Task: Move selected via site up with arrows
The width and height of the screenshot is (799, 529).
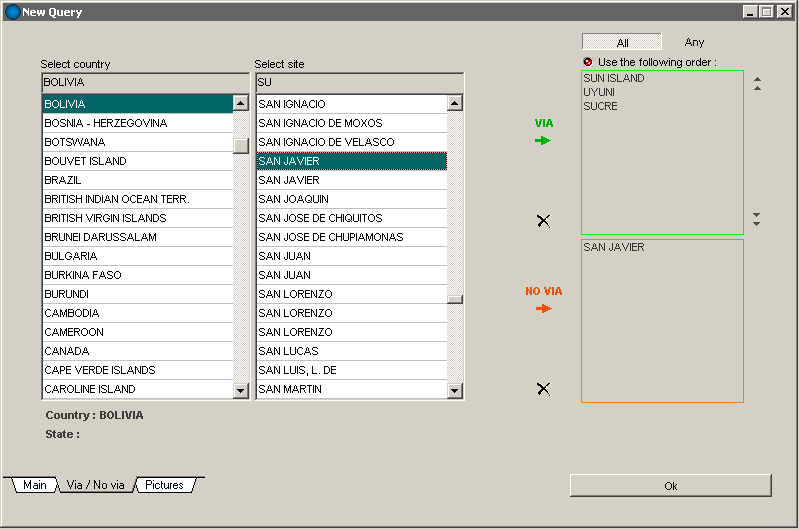Action: click(x=757, y=84)
